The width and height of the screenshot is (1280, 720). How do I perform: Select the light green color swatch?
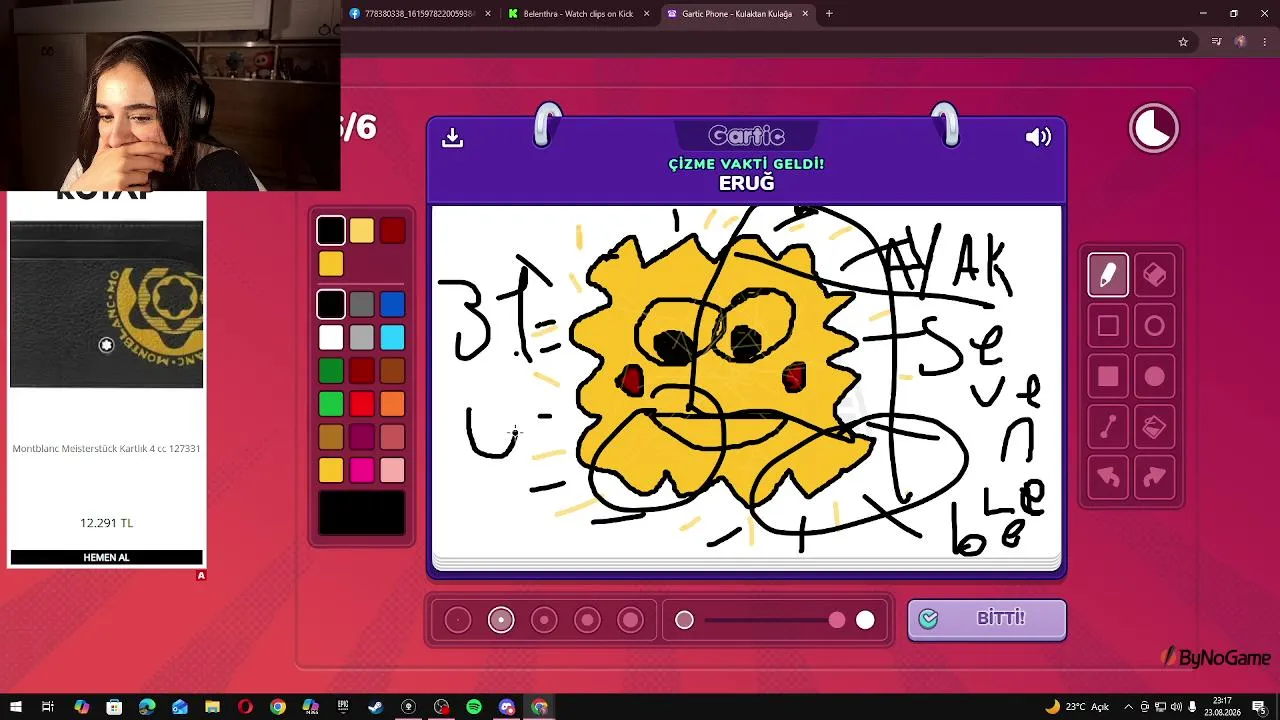click(331, 404)
